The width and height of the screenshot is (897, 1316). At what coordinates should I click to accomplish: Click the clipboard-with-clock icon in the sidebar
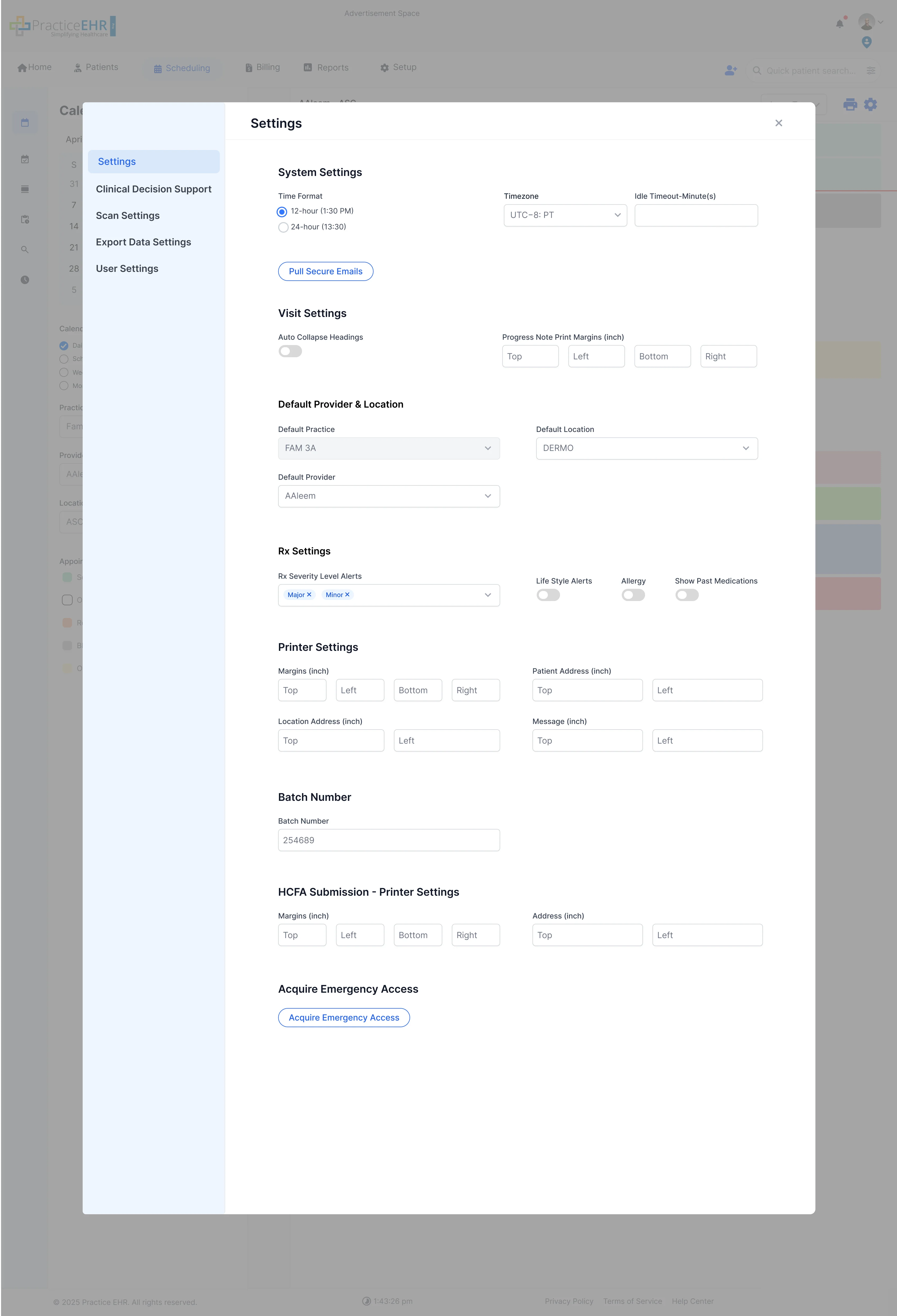(25, 219)
